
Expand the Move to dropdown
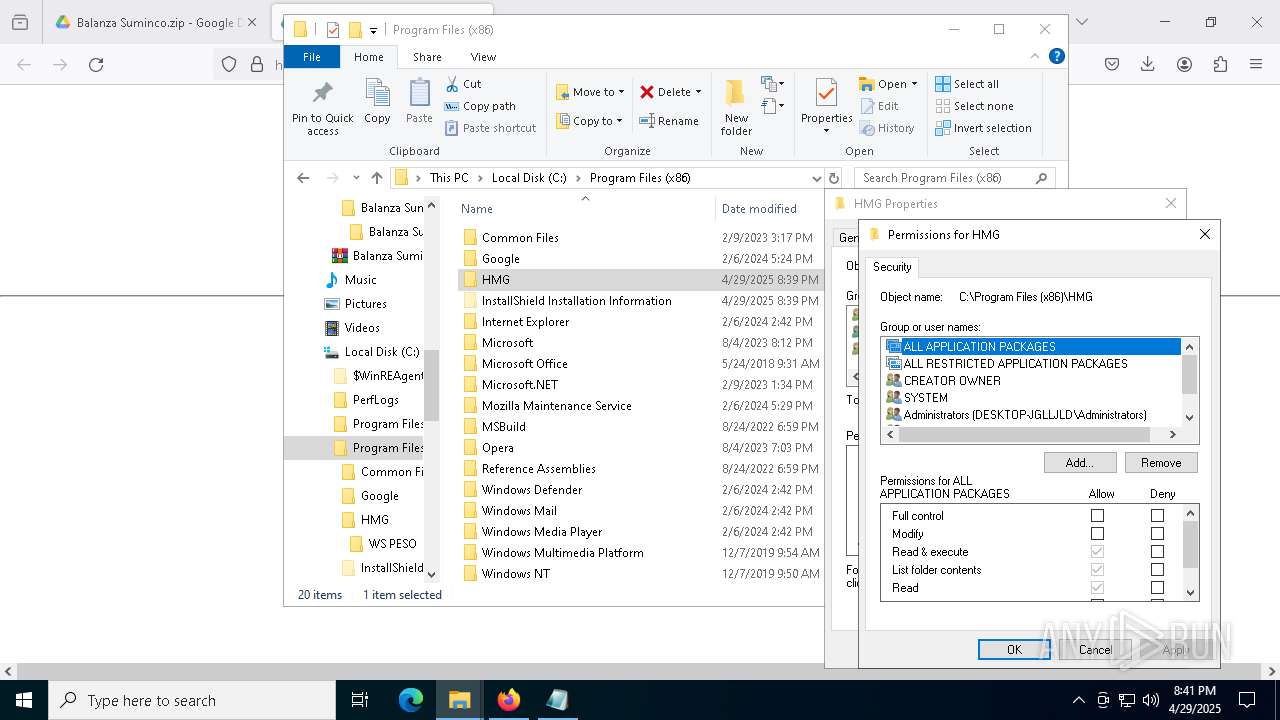pyautogui.click(x=621, y=92)
